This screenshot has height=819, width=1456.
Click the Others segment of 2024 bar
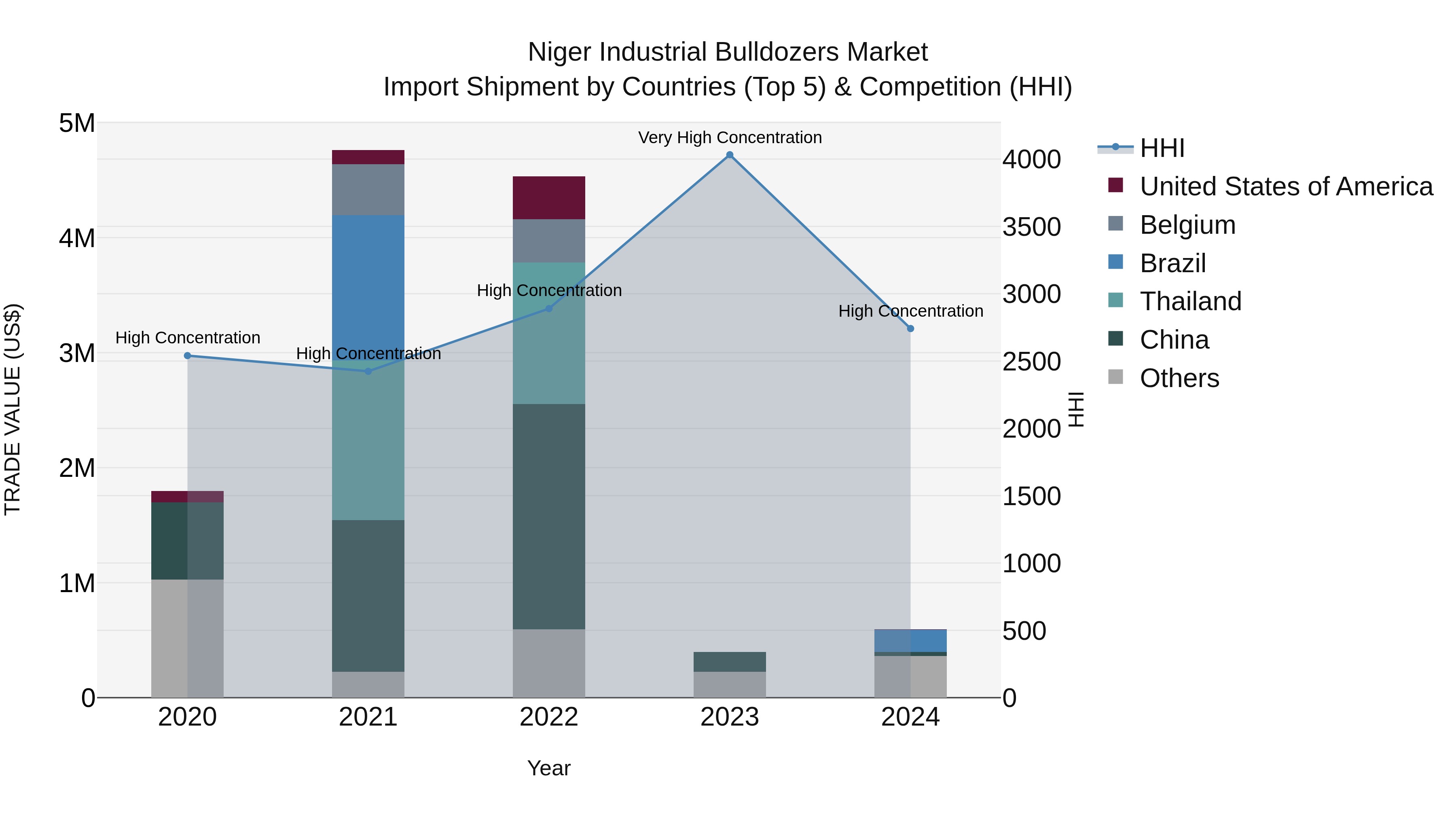click(910, 677)
